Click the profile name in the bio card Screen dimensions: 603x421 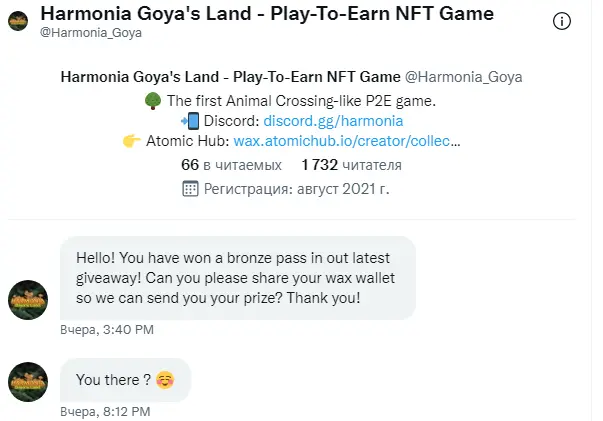tap(230, 77)
